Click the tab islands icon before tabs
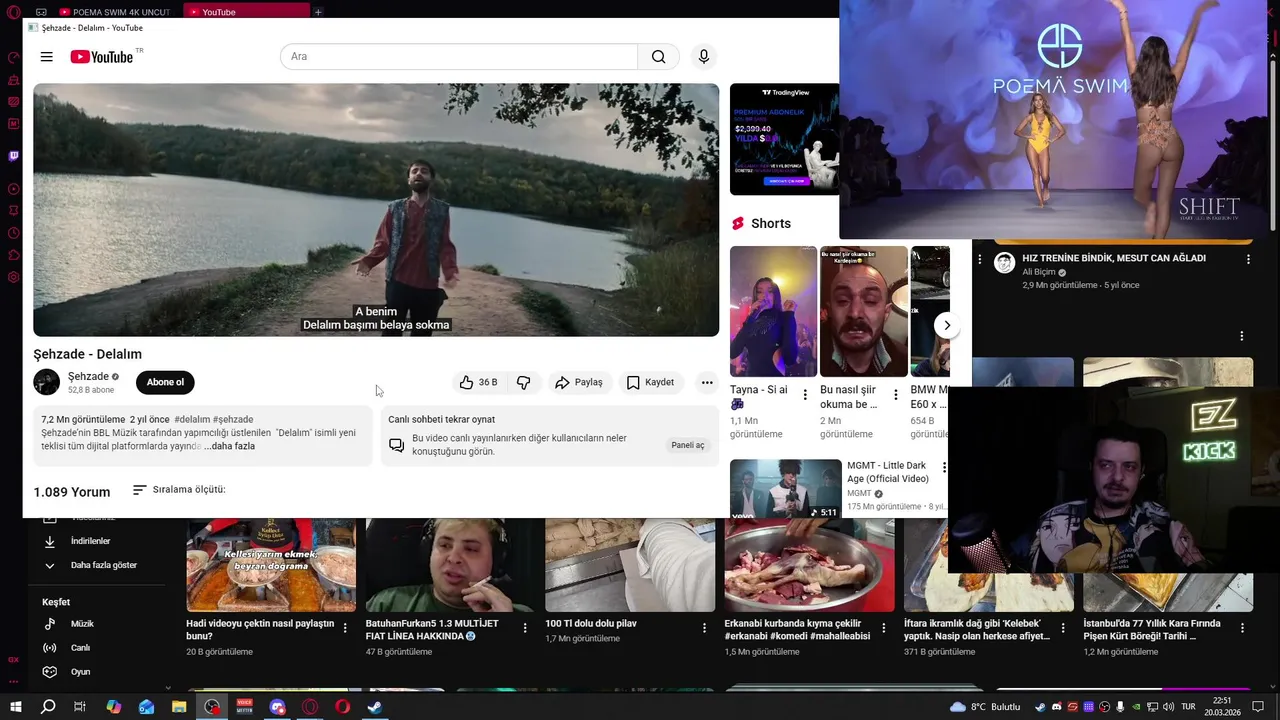Screen dimensions: 1280x720 (x=41, y=12)
